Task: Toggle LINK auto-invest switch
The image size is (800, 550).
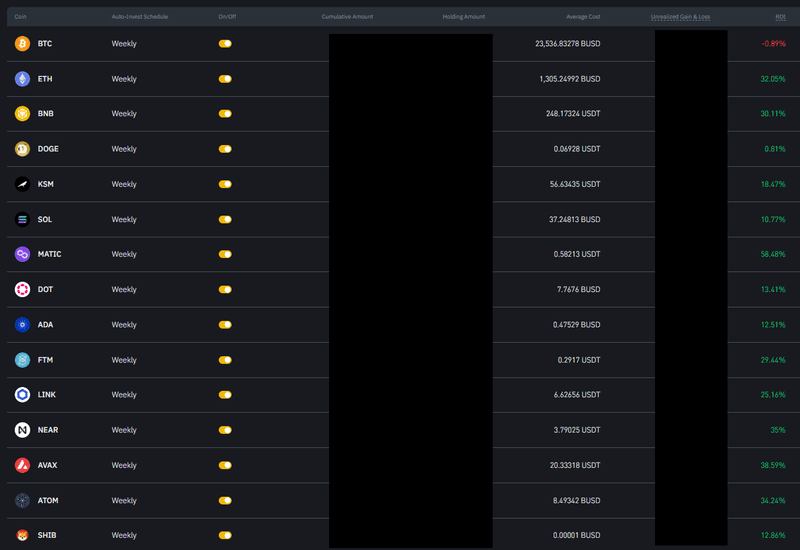Action: click(225, 394)
